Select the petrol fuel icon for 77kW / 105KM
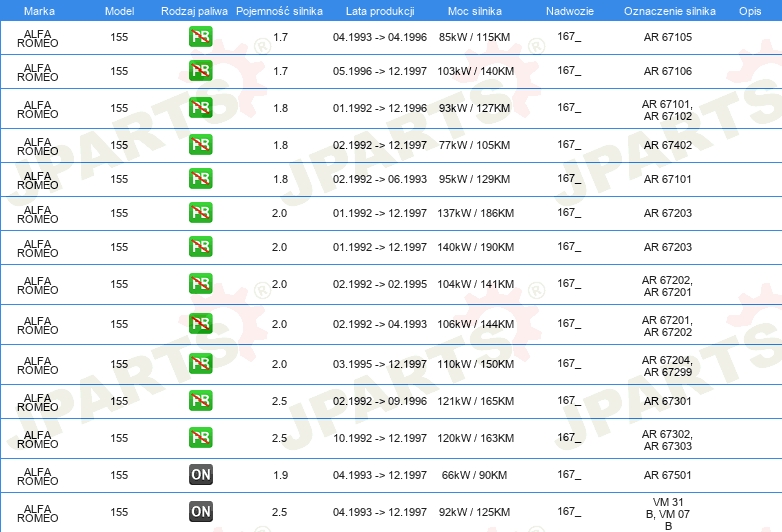 tap(200, 145)
